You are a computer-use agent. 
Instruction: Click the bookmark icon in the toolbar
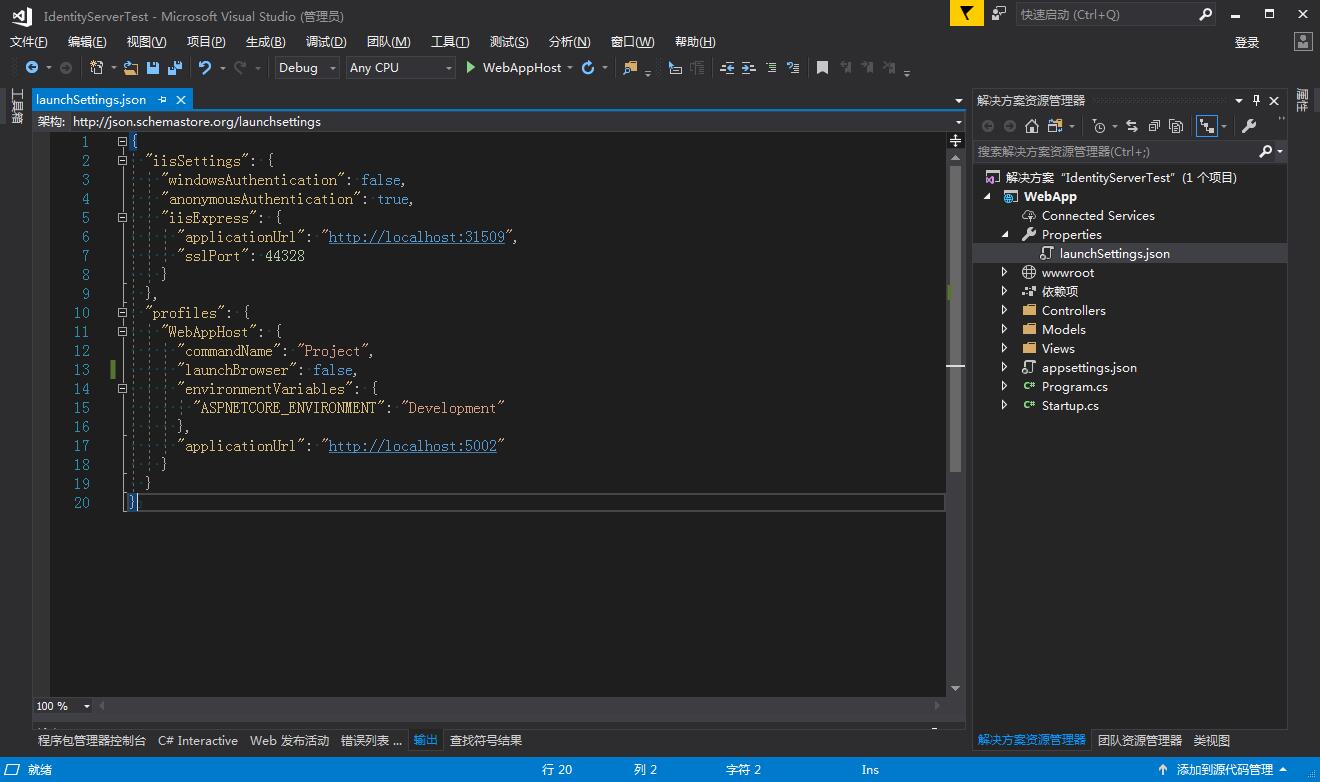(822, 68)
